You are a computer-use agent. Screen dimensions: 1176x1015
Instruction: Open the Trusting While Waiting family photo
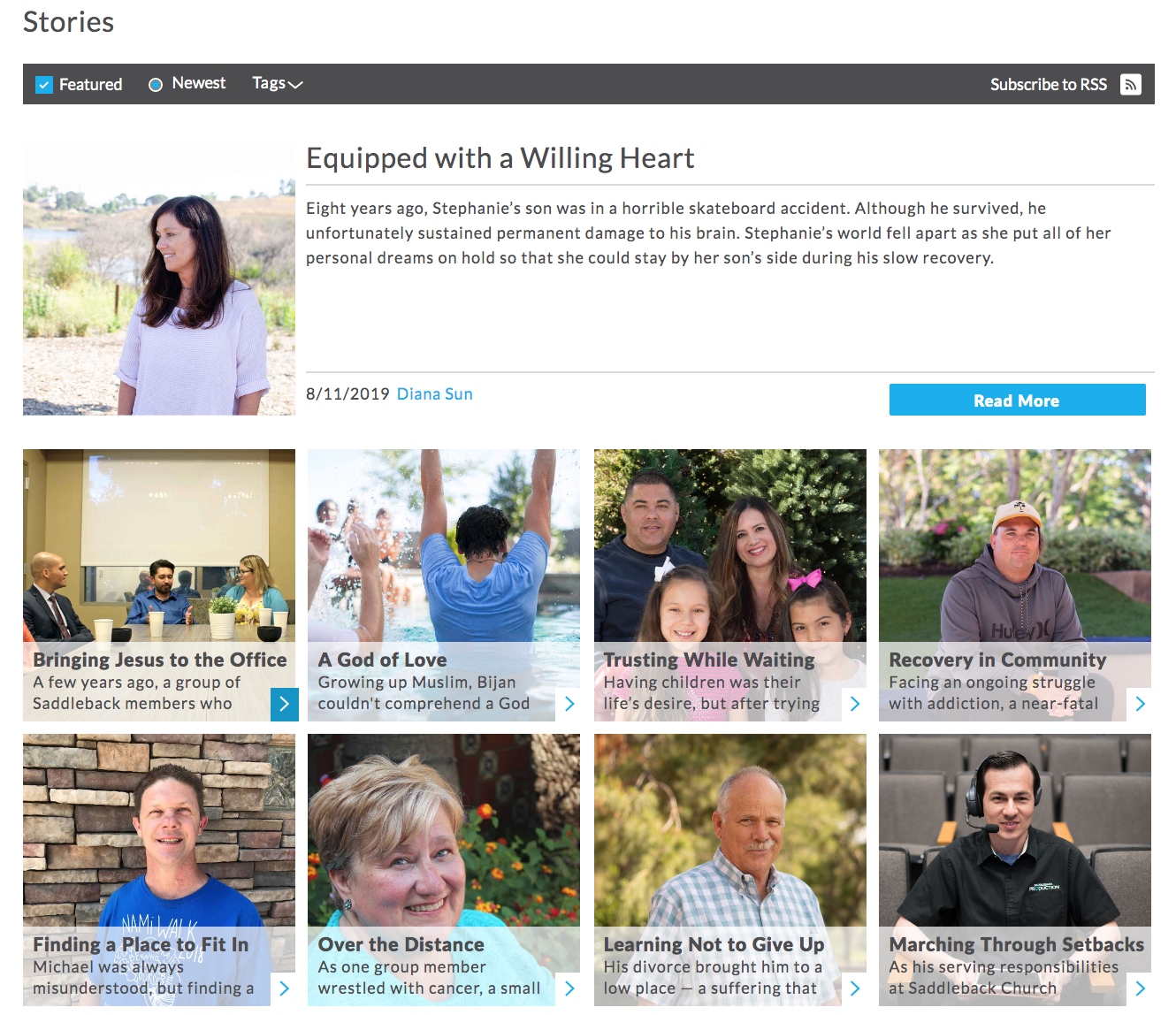coord(730,546)
